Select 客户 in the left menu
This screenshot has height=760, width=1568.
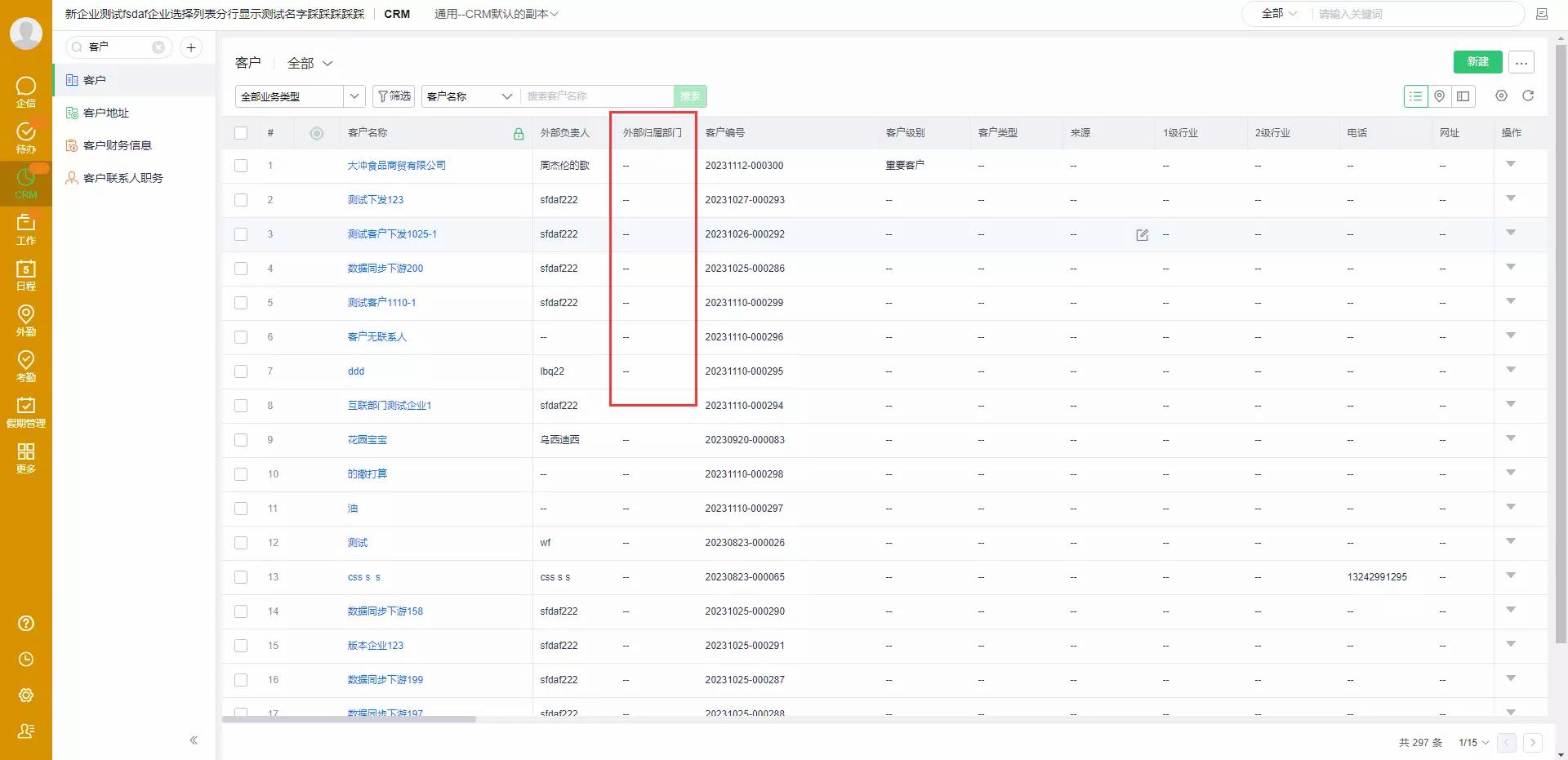coord(135,80)
